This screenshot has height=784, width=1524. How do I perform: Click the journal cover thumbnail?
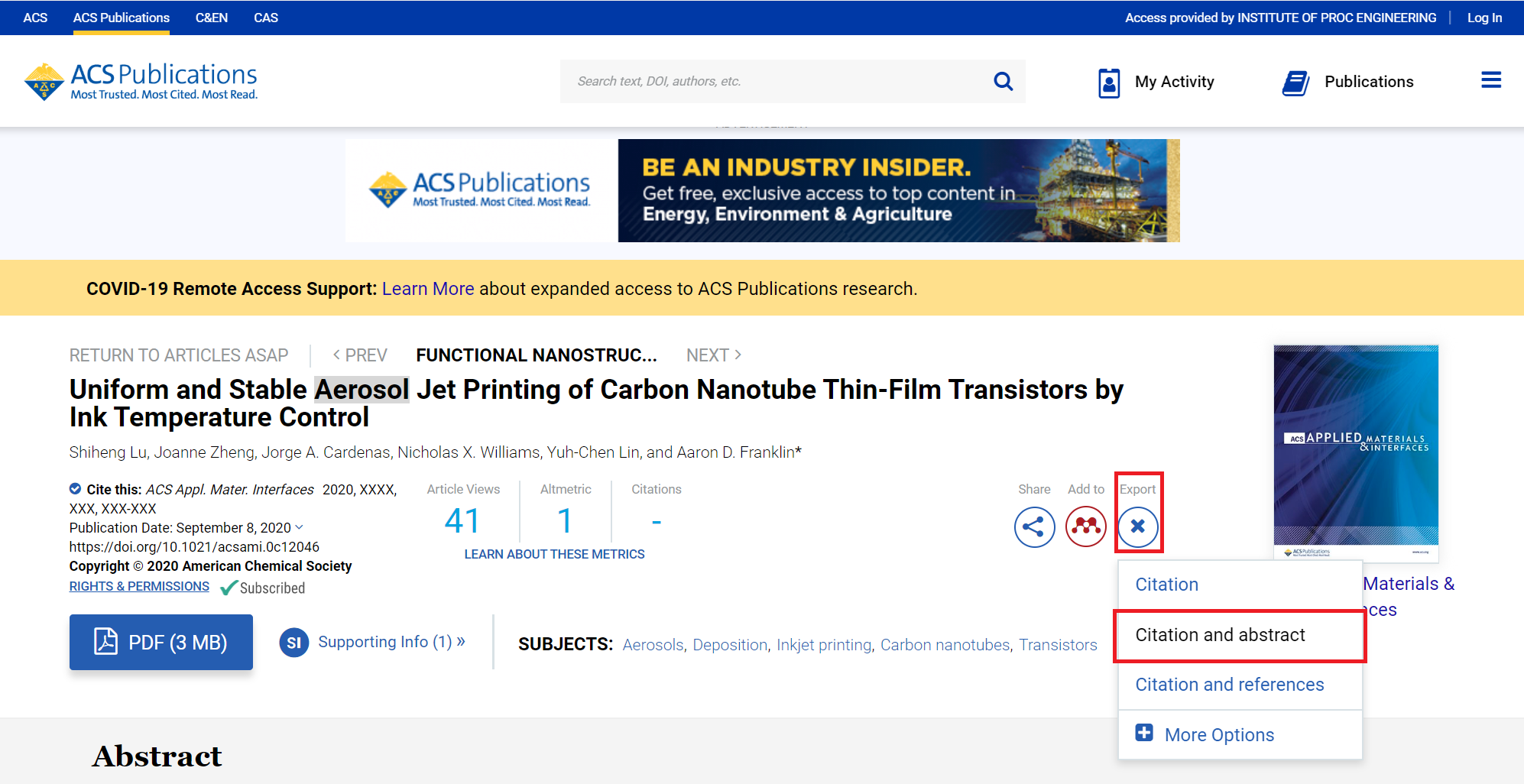tap(1356, 453)
